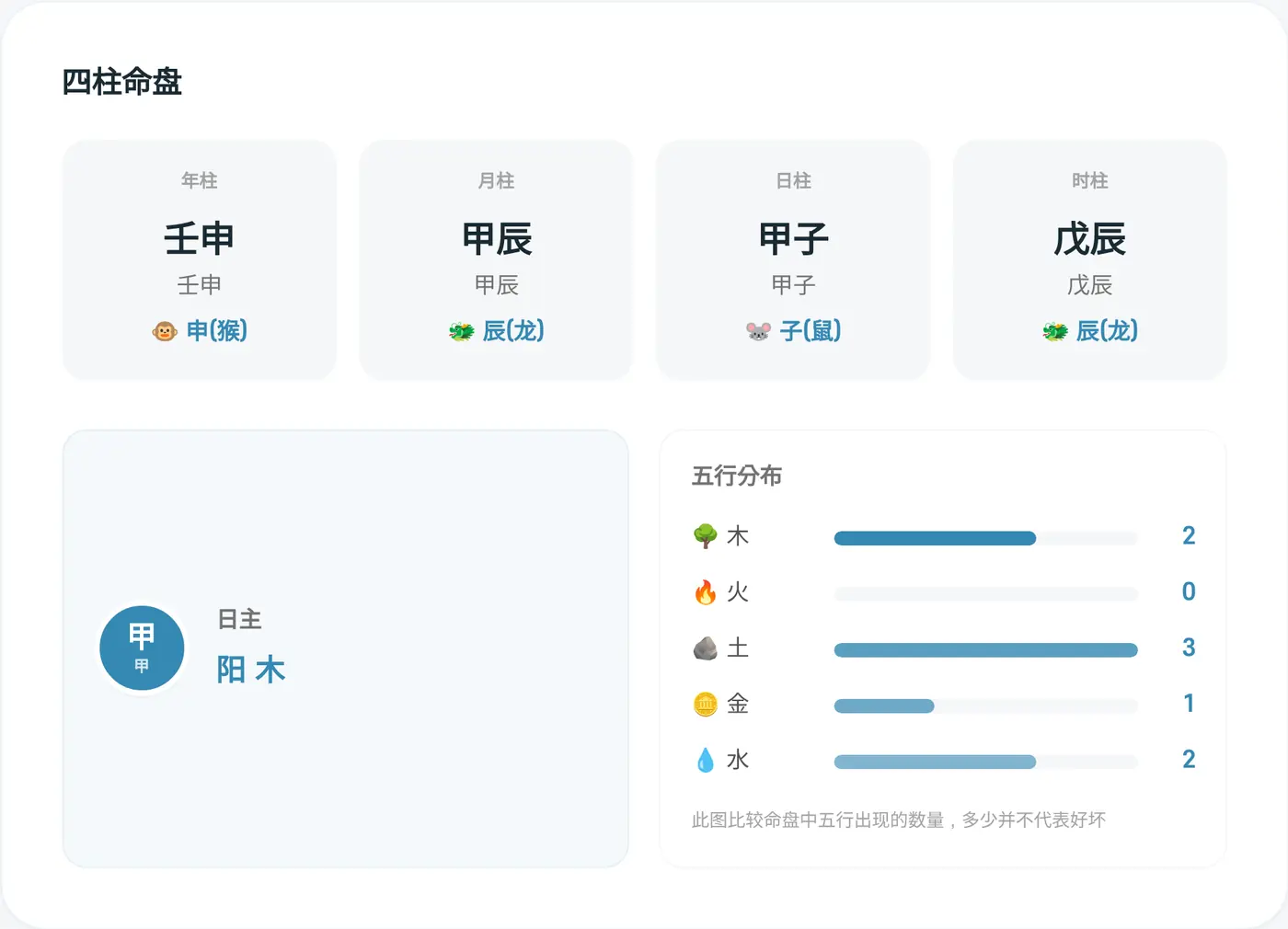Click the large bold 壬申 text

pos(200,239)
